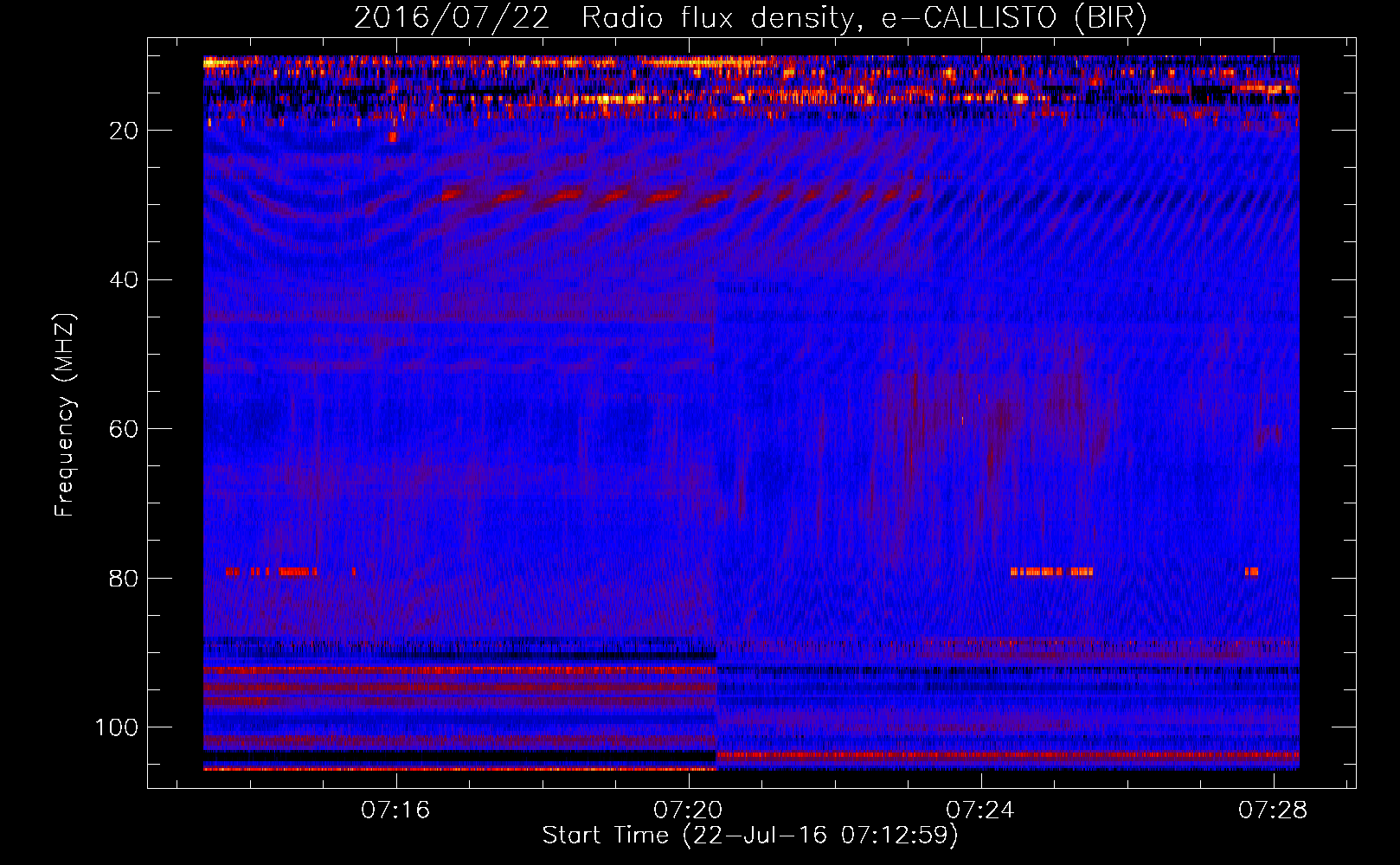The width and height of the screenshot is (1400, 865).
Task: Click the '100' frequency tick label
Action: pyautogui.click(x=117, y=727)
